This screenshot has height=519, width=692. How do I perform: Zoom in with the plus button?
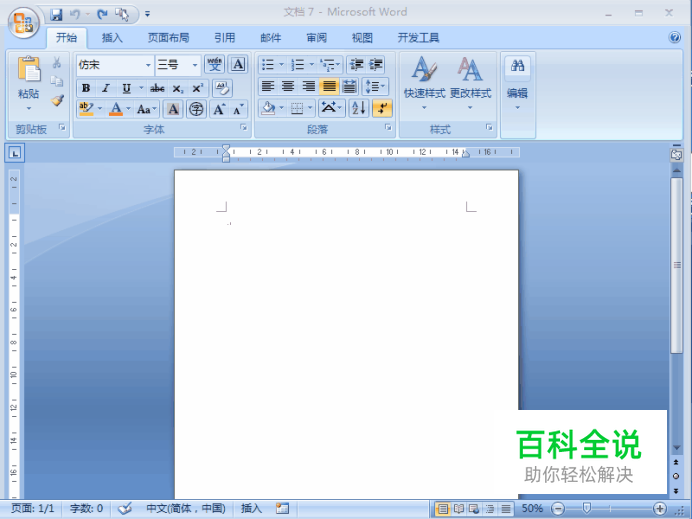point(660,509)
